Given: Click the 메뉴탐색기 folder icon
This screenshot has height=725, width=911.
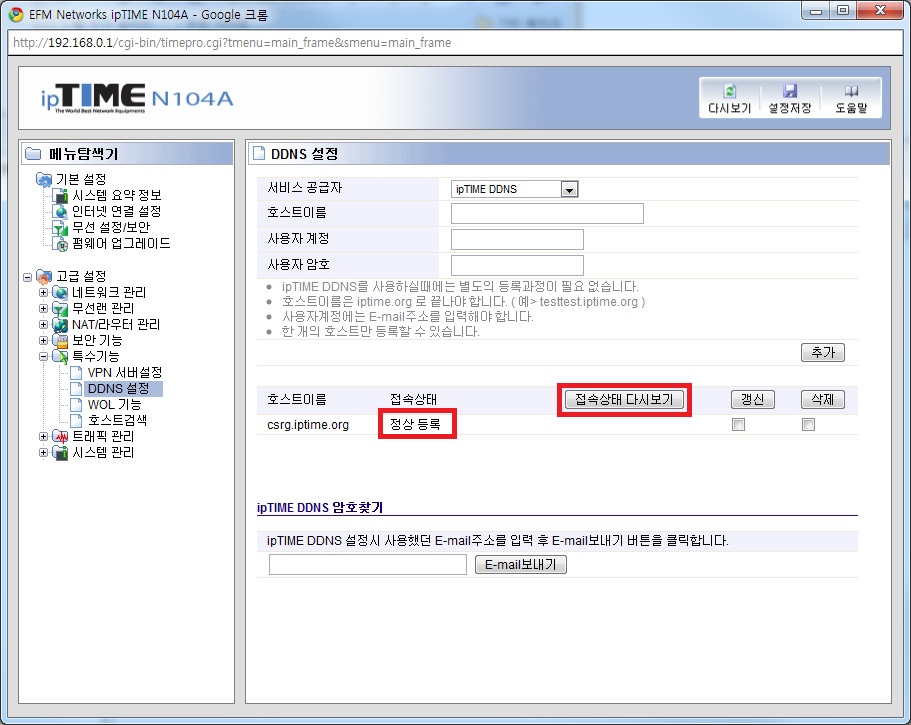Looking at the screenshot, I should coord(33,153).
